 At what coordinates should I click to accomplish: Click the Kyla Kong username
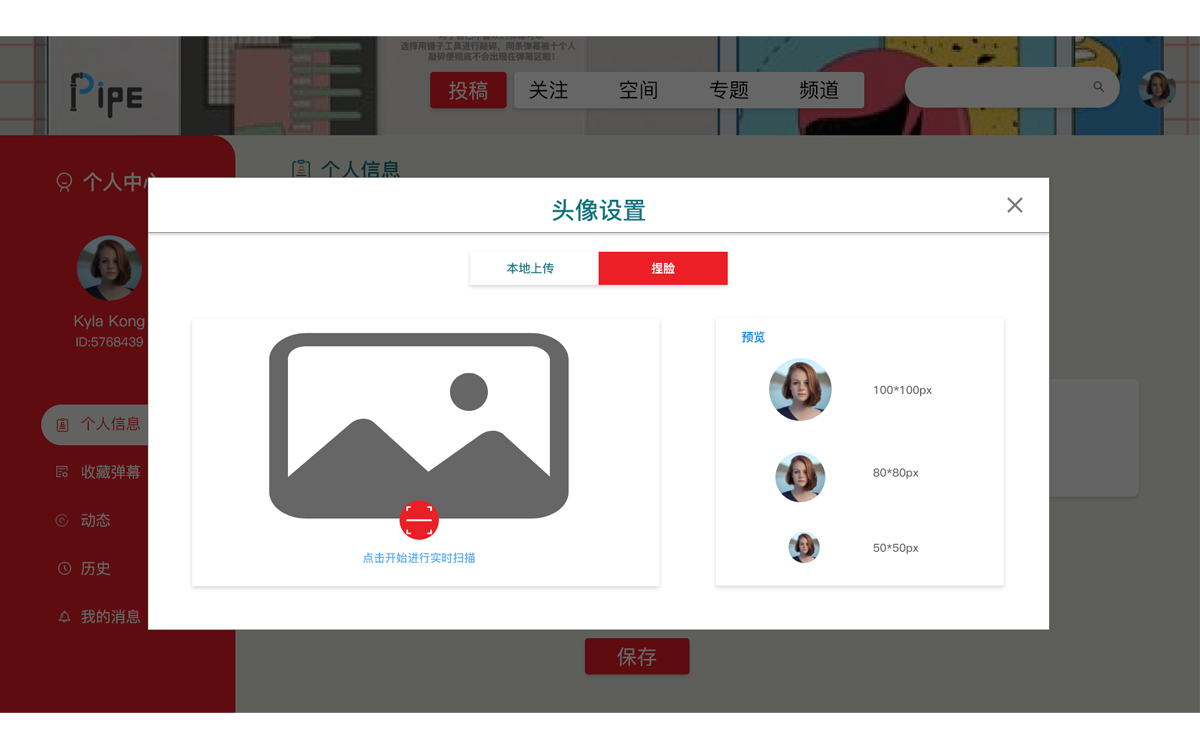[x=109, y=321]
